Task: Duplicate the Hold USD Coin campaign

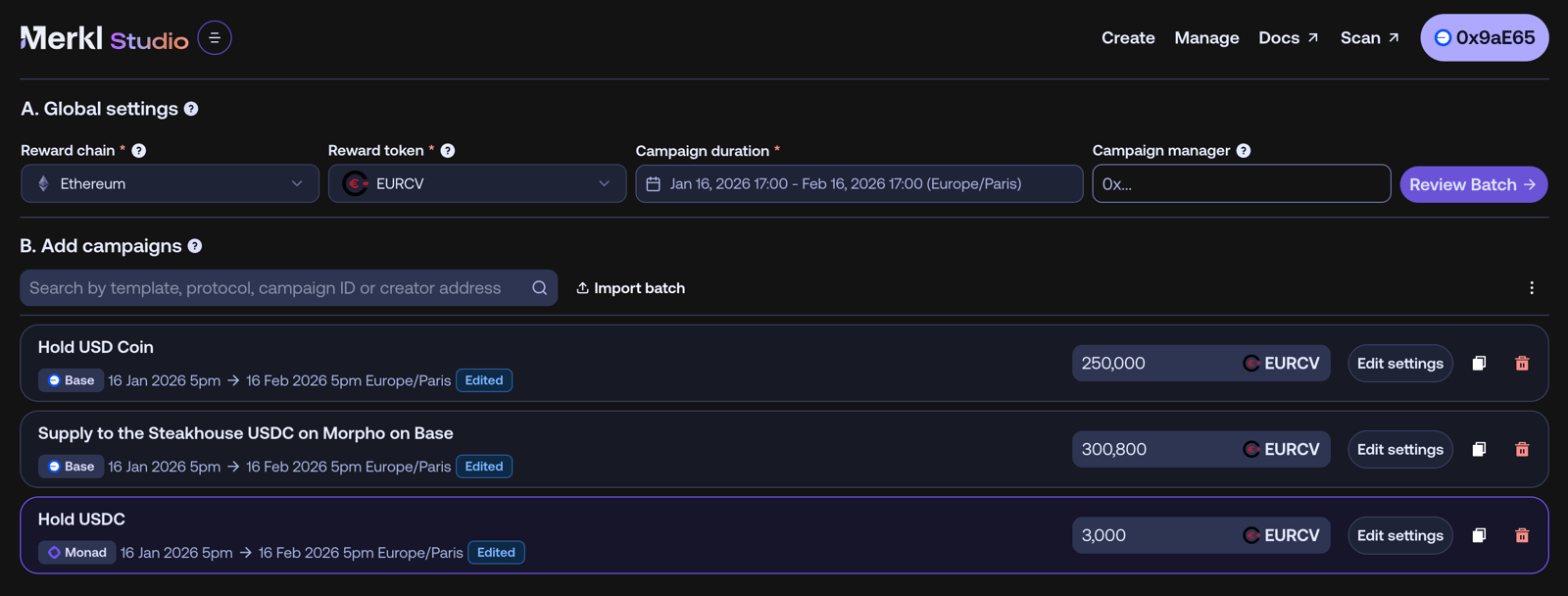Action: tap(1479, 364)
